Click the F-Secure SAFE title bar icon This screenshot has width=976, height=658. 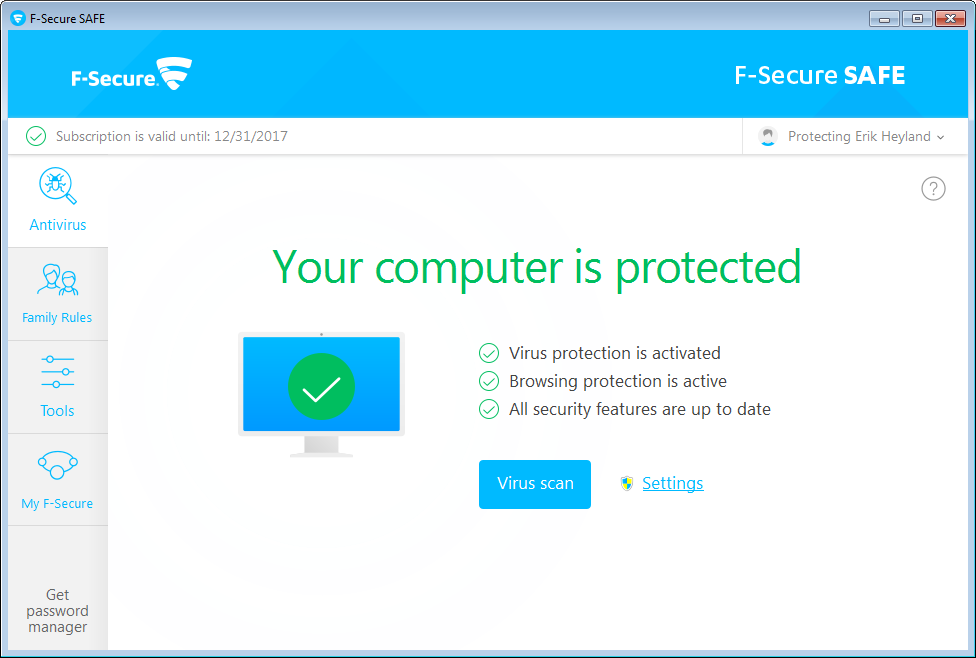(17, 18)
